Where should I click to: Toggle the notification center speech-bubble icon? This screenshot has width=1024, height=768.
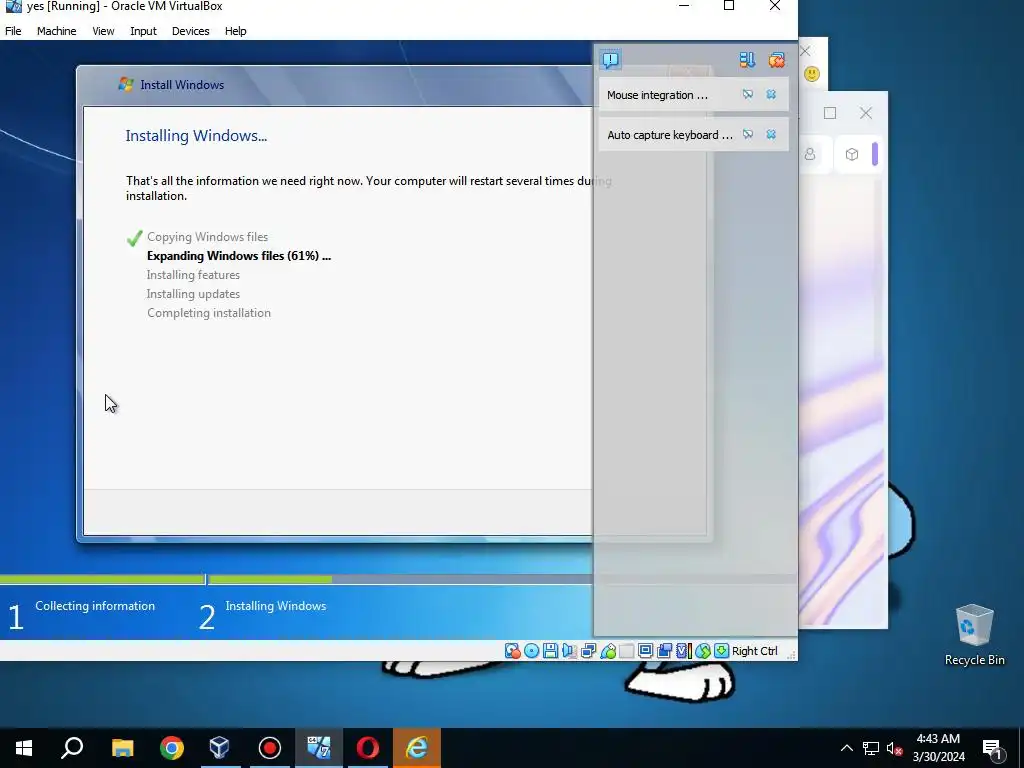point(611,60)
